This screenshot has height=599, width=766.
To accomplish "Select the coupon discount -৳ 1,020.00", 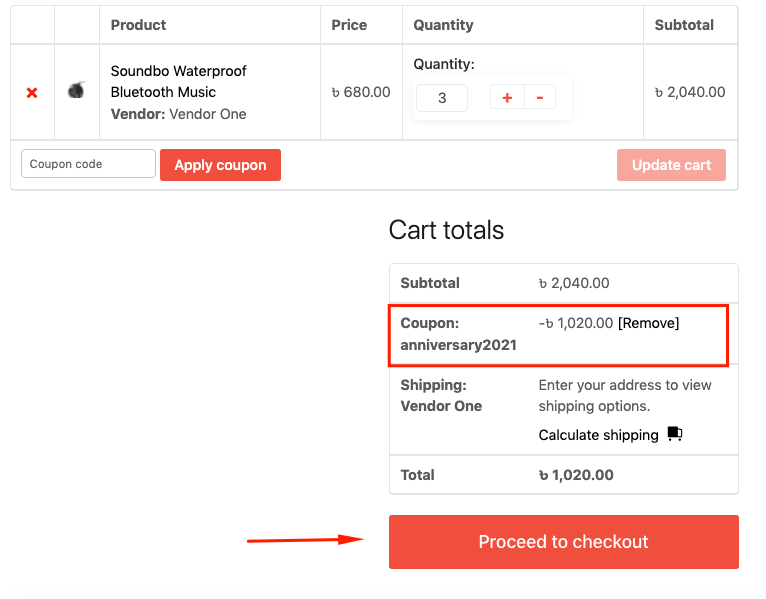I will click(575, 323).
